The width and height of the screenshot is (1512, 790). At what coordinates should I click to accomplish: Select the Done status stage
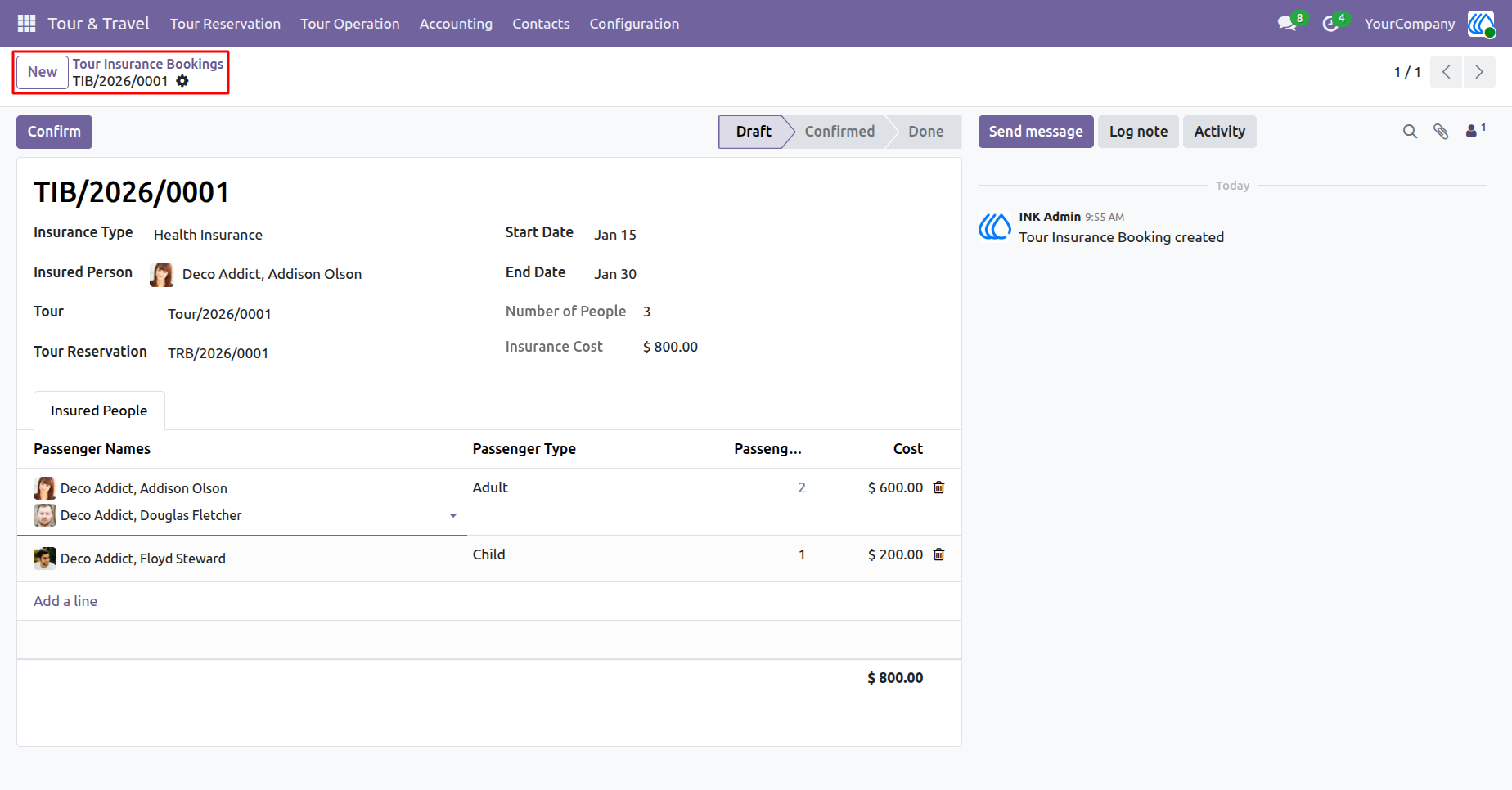pos(926,132)
